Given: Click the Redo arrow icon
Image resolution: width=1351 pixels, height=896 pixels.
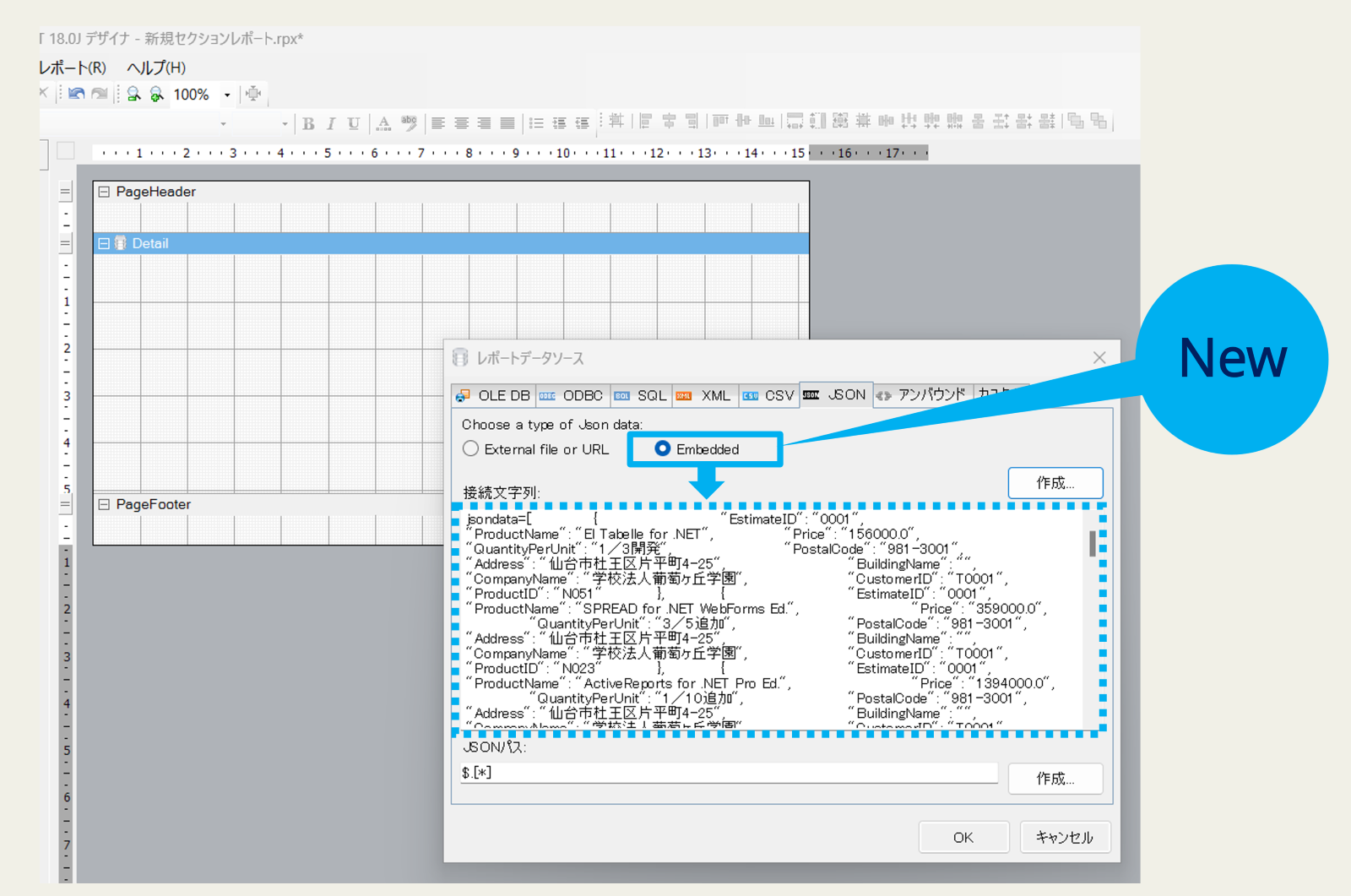Looking at the screenshot, I should (100, 94).
